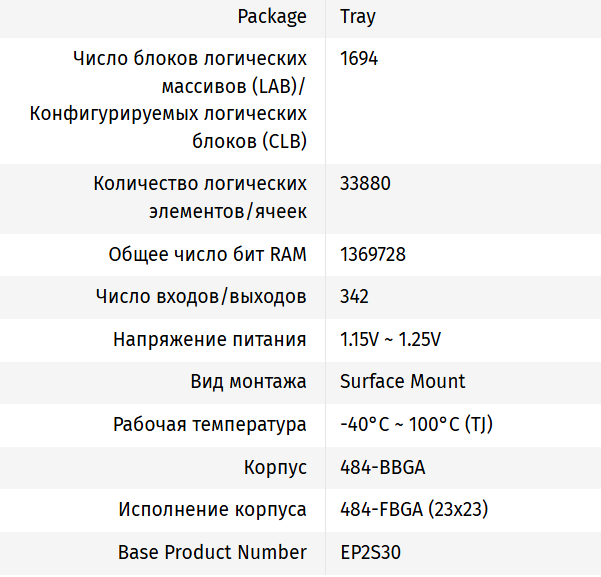Click the 'Рабочая температура' label
Viewport: 601px width, 577px height.
click(210, 425)
